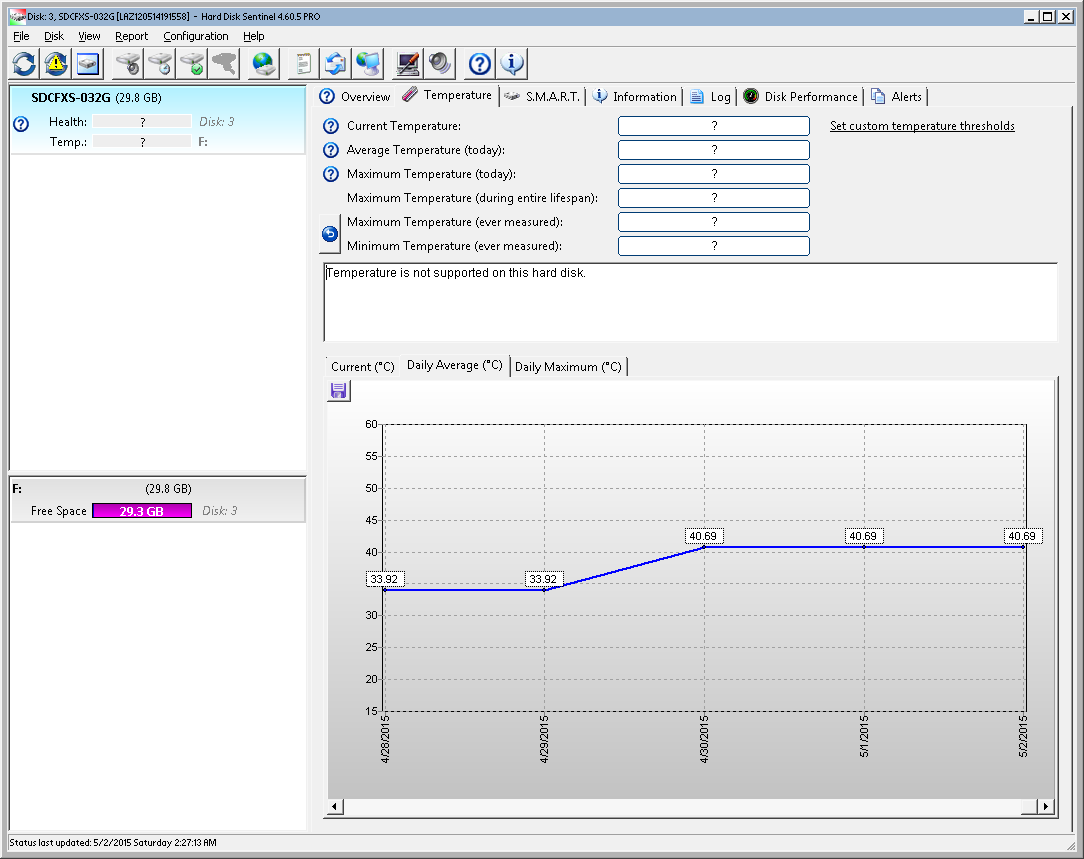1084x859 pixels.
Task: Select the SDCFXS-032G disk in the list
Action: (x=96, y=98)
